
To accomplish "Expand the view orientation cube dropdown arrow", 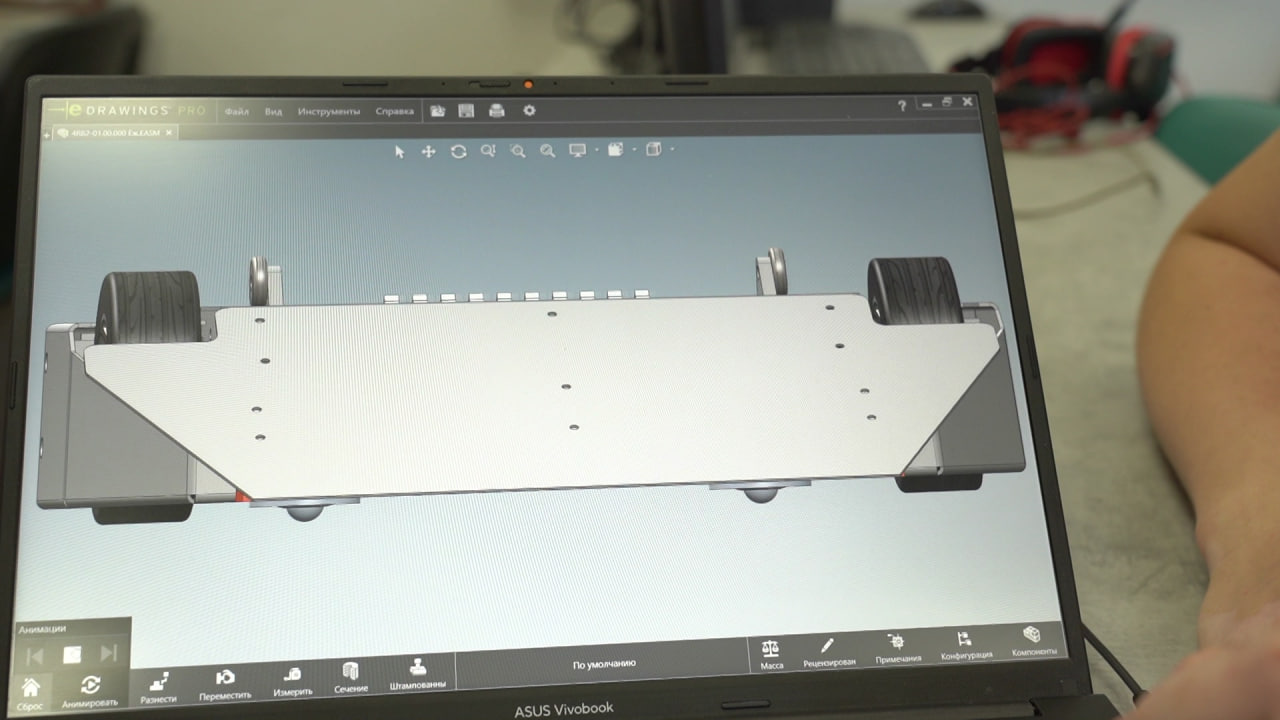I will click(x=672, y=150).
